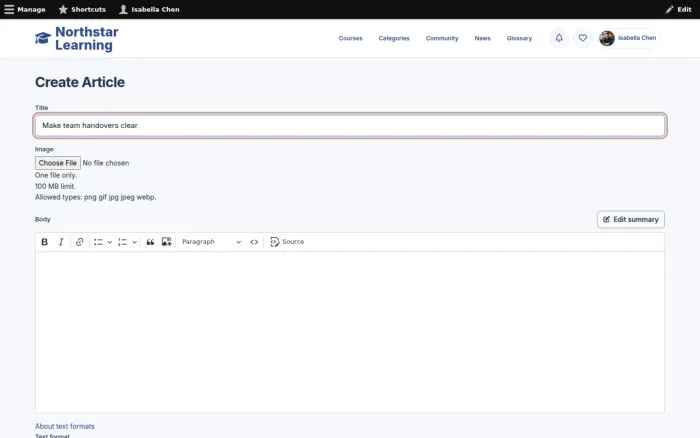Click the Choose File button
The image size is (700, 438).
[58, 163]
